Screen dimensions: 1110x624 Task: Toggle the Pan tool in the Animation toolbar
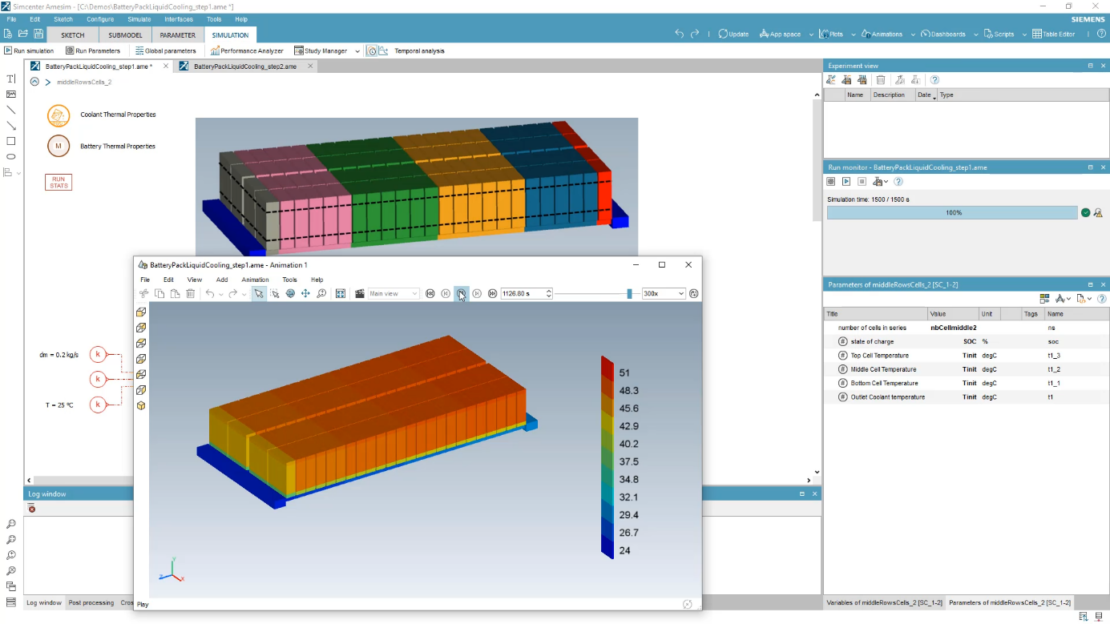[305, 293]
